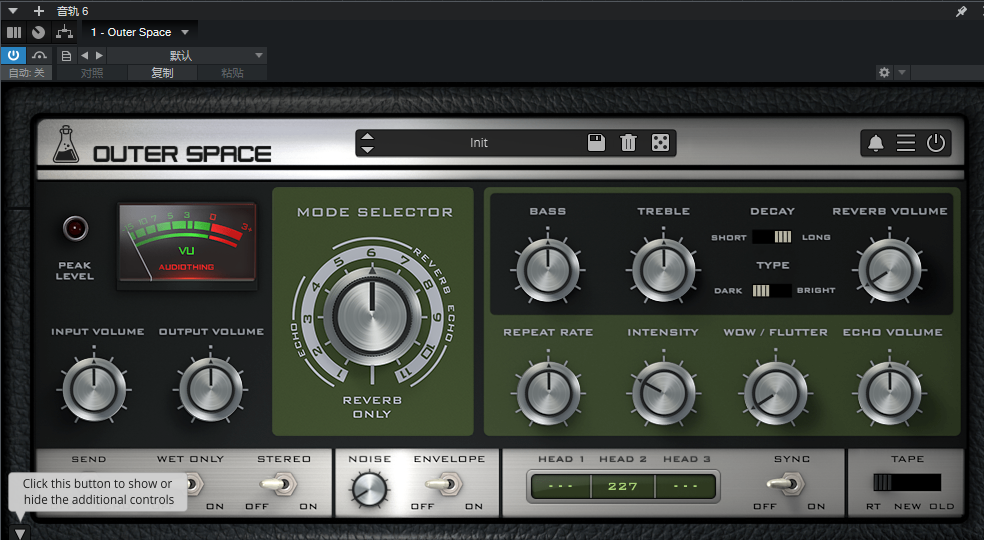
Task: Open the Init preset name list
Action: tap(479, 143)
